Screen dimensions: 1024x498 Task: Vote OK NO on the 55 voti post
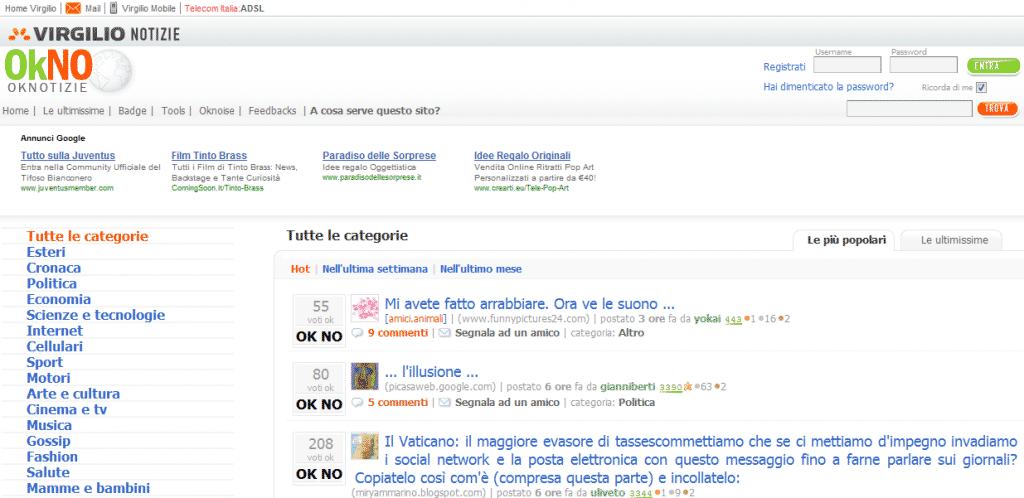[319, 337]
